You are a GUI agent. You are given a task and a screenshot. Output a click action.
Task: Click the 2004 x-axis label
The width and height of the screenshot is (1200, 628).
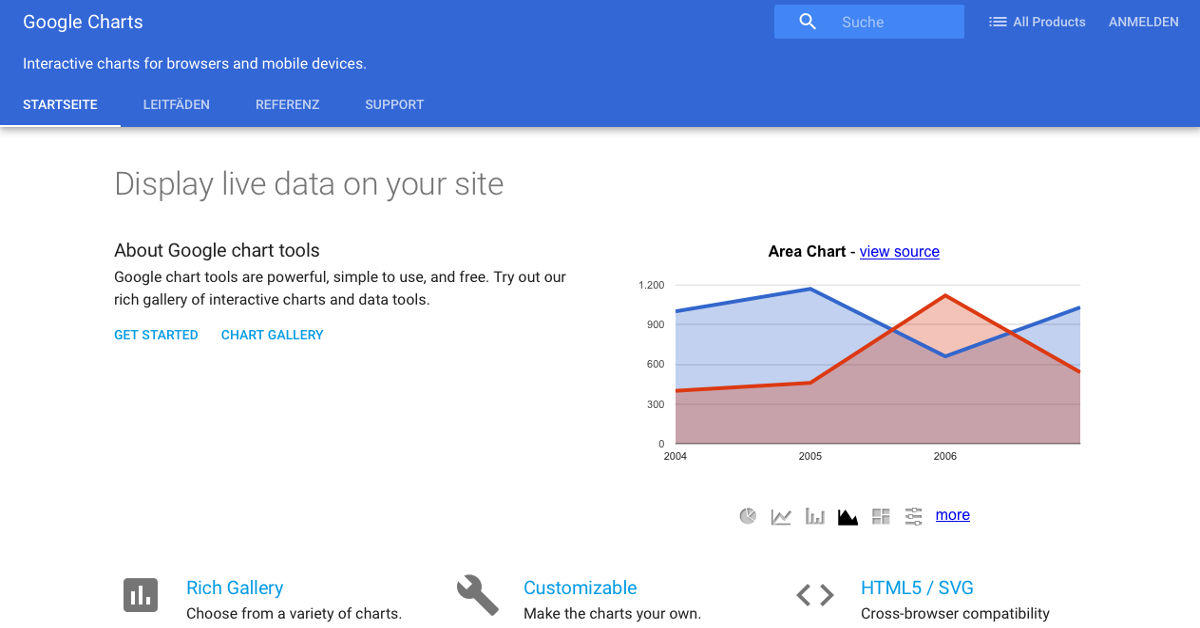(676, 456)
